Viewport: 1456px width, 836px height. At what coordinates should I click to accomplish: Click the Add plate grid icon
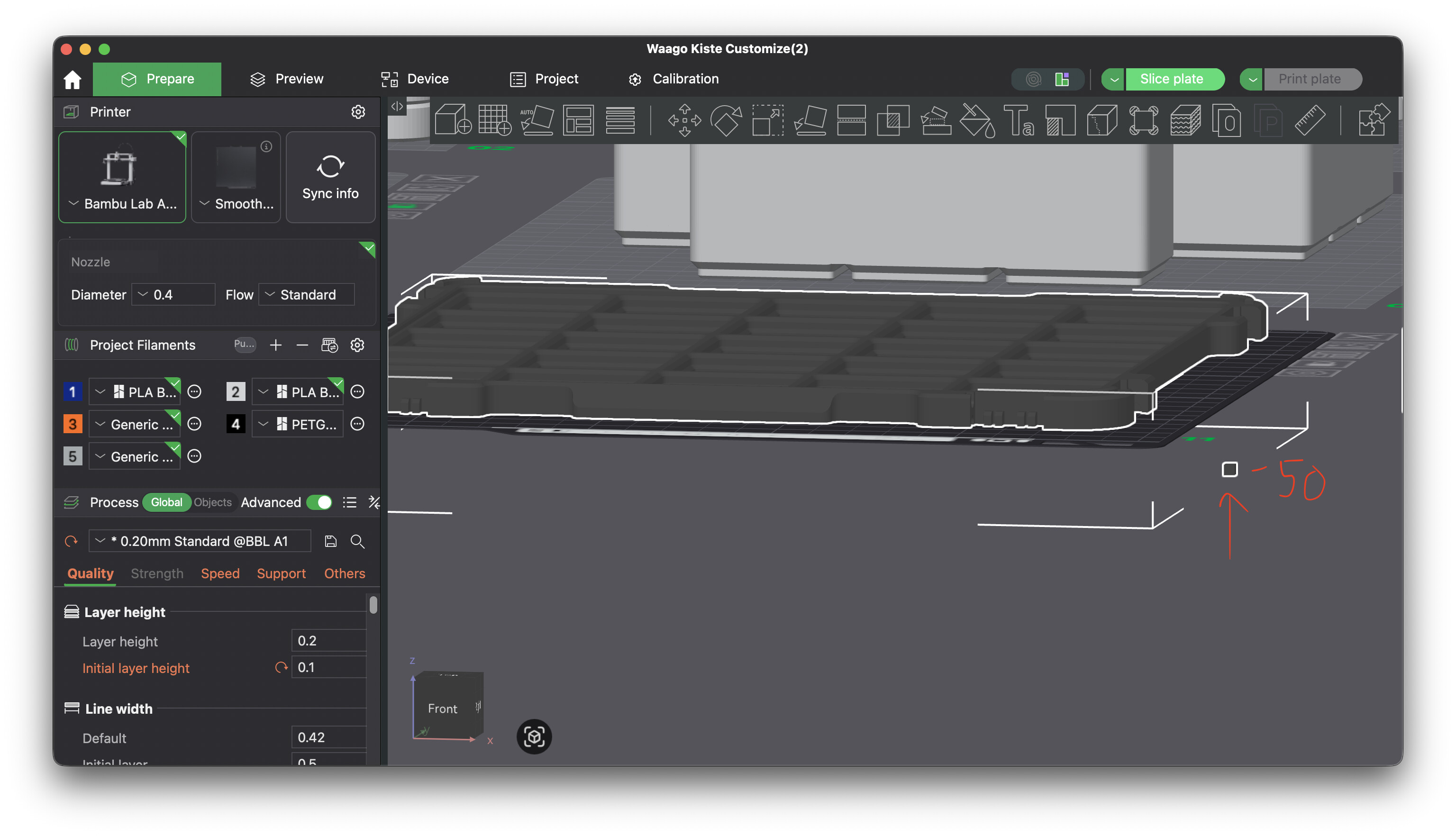(x=494, y=119)
